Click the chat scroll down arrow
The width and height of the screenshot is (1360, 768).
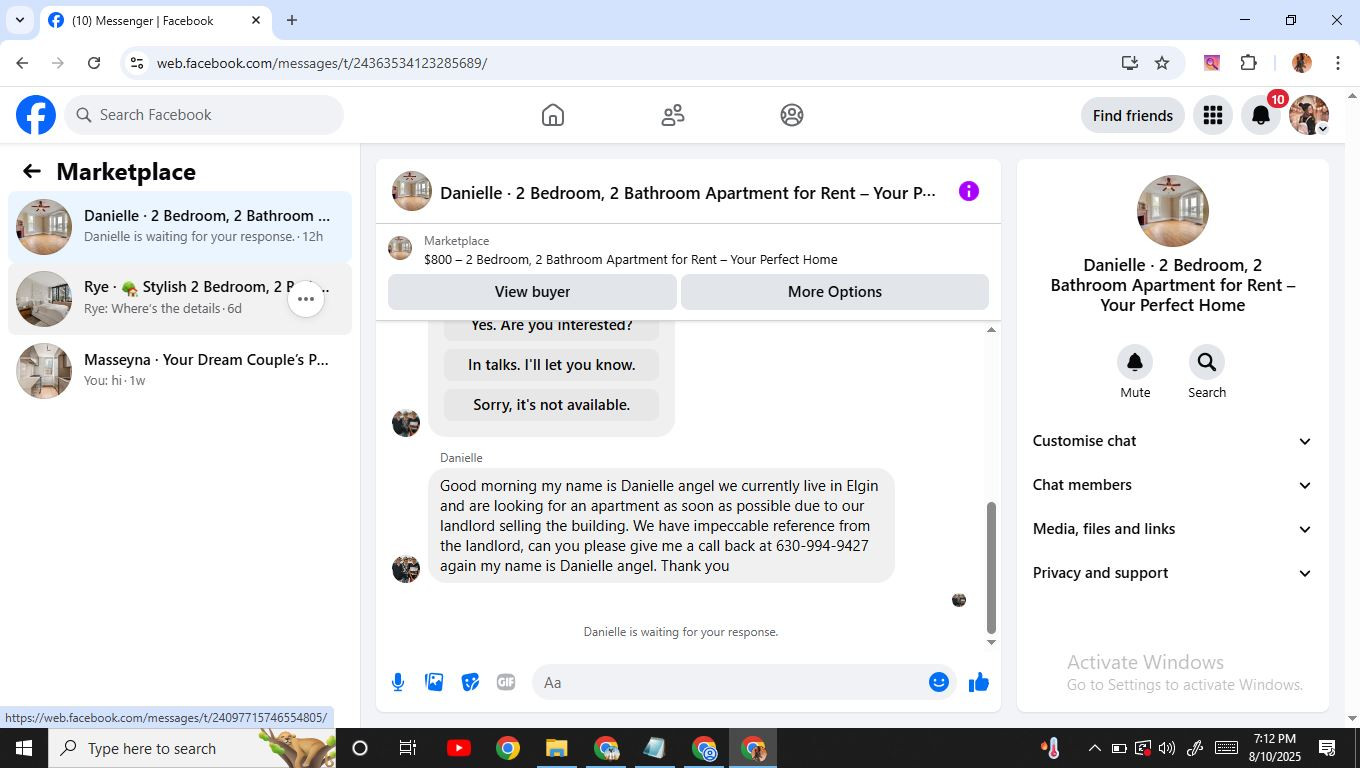point(992,643)
